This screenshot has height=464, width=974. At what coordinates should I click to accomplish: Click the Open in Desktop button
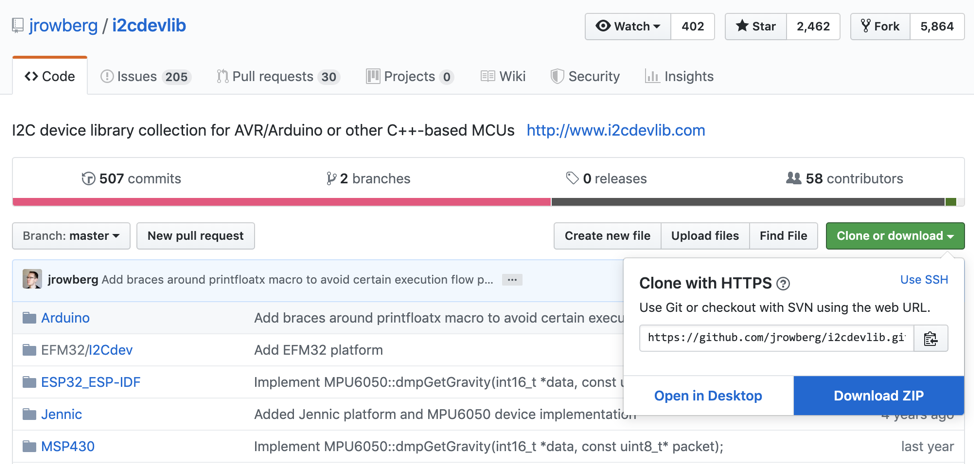pos(708,396)
